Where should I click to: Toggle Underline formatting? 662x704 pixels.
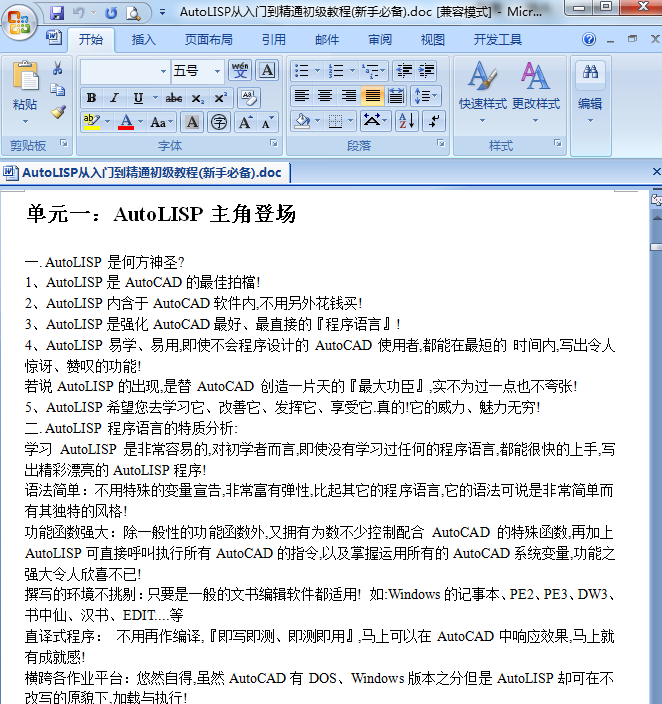click(138, 98)
